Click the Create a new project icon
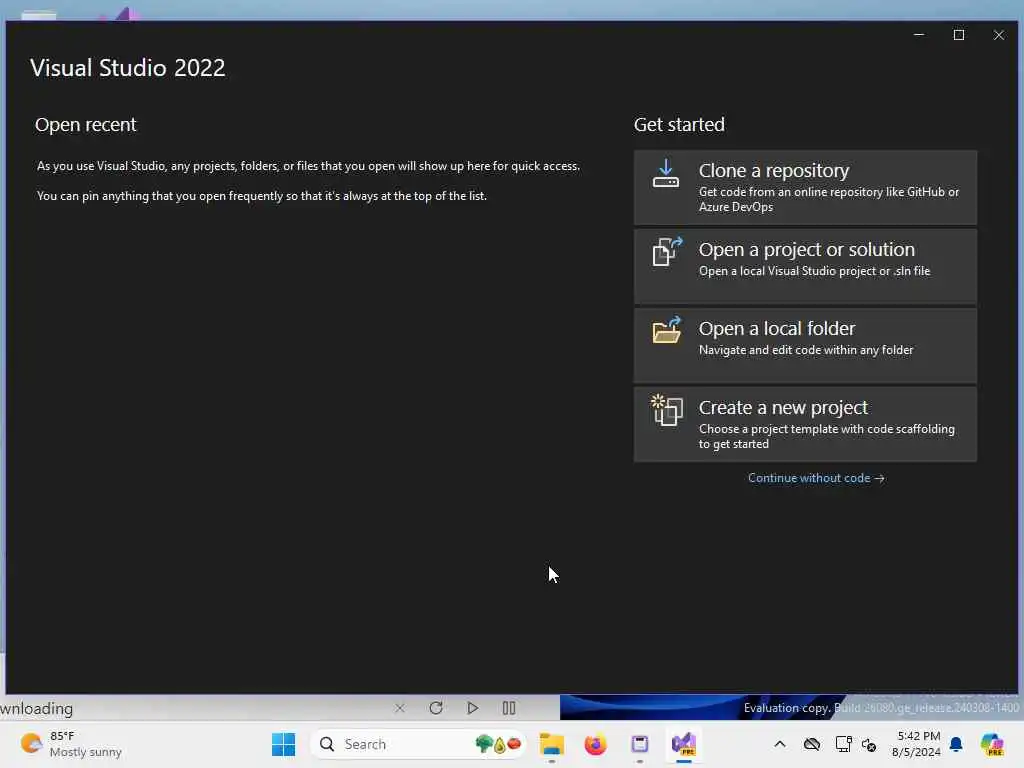Screen dimensions: 1024x768 point(667,410)
